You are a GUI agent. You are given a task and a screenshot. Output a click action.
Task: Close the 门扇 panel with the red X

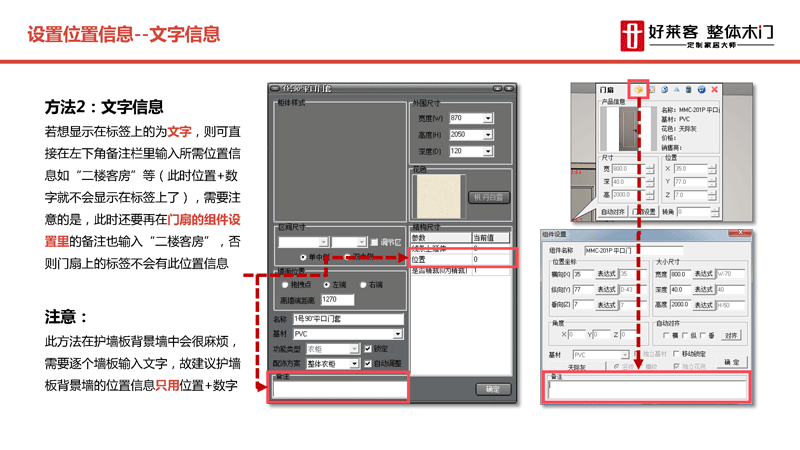pos(715,90)
